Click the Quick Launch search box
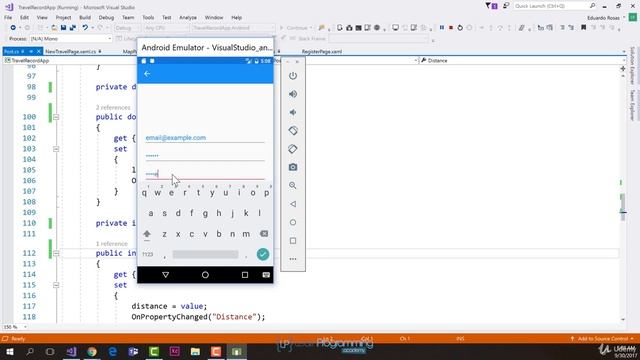This screenshot has width=640, height=360. click(554, 6)
